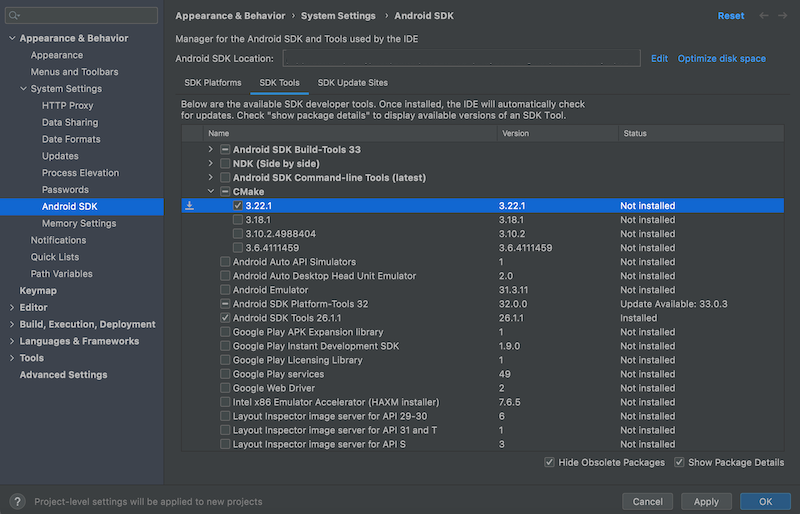Viewport: 800px width, 514px height.
Task: Enable the CMake 3.18.1 checkbox
Action: pos(238,220)
